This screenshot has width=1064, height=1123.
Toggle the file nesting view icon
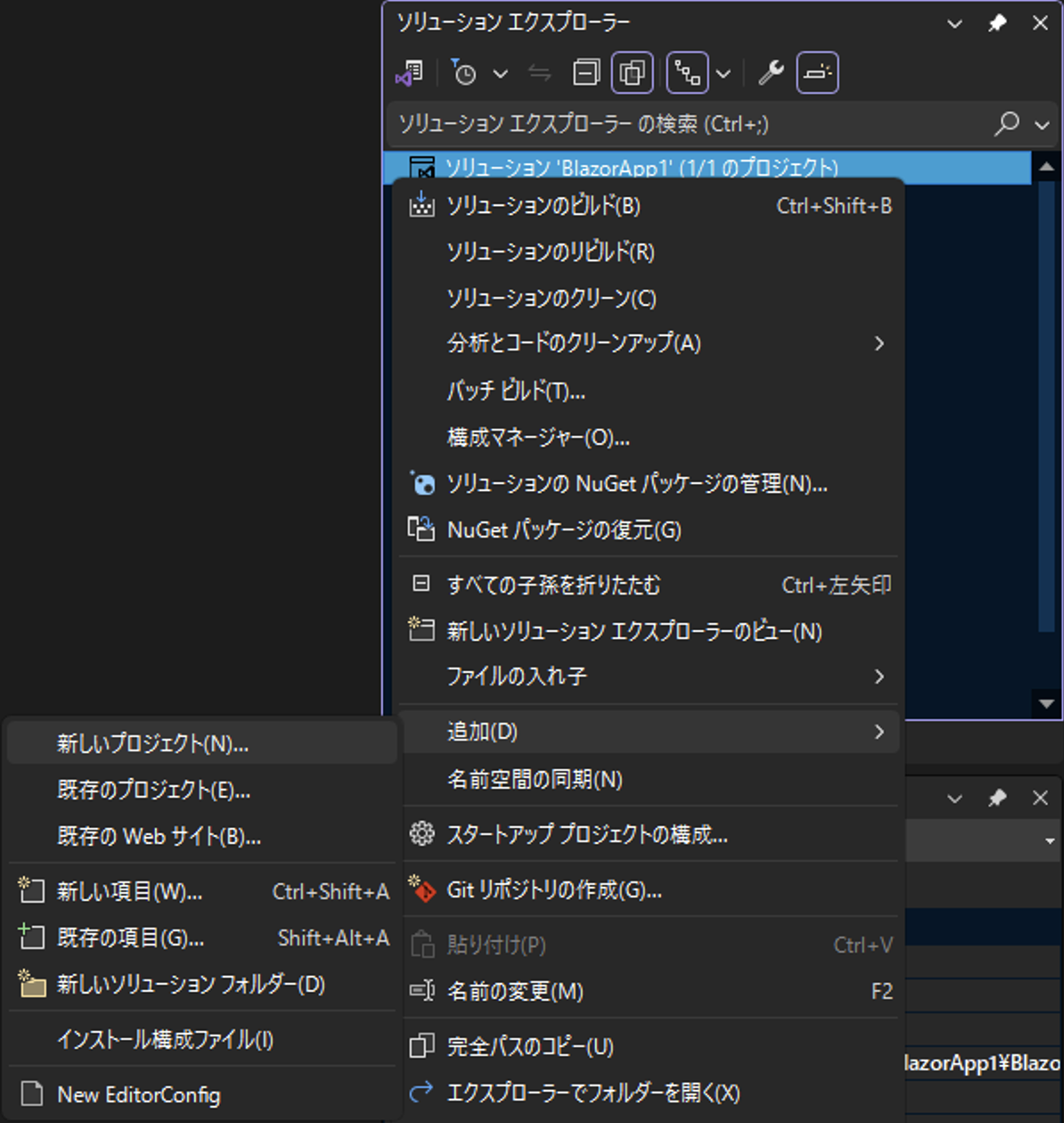click(688, 73)
